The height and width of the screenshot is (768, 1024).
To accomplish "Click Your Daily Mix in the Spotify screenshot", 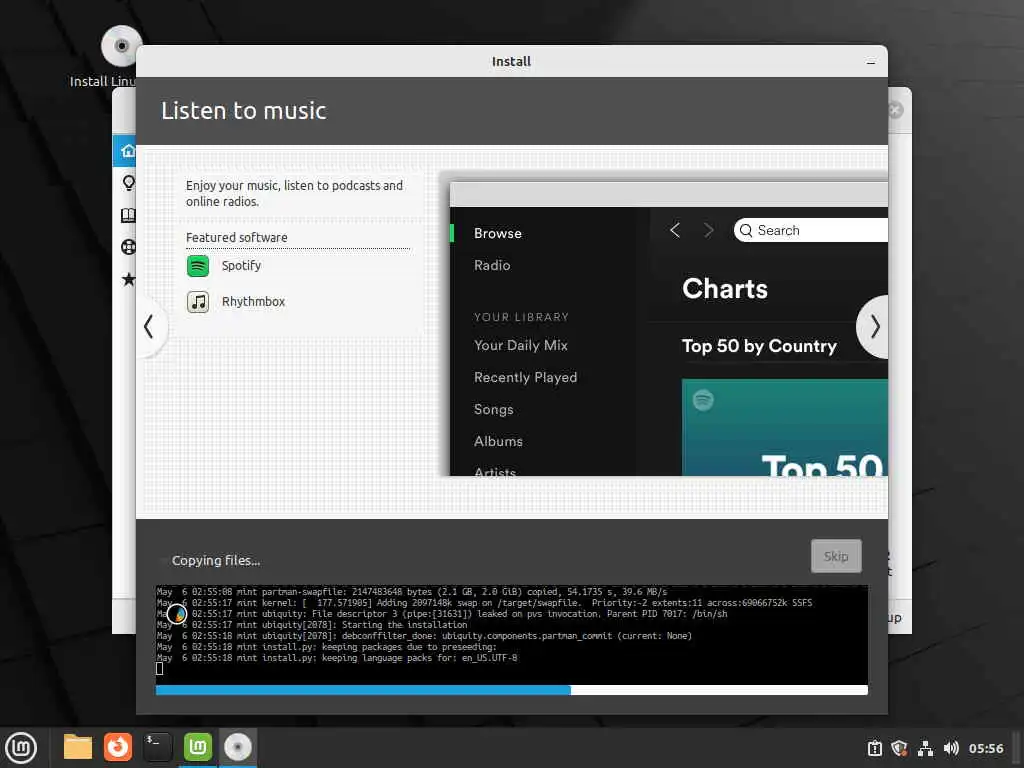I will click(x=520, y=345).
